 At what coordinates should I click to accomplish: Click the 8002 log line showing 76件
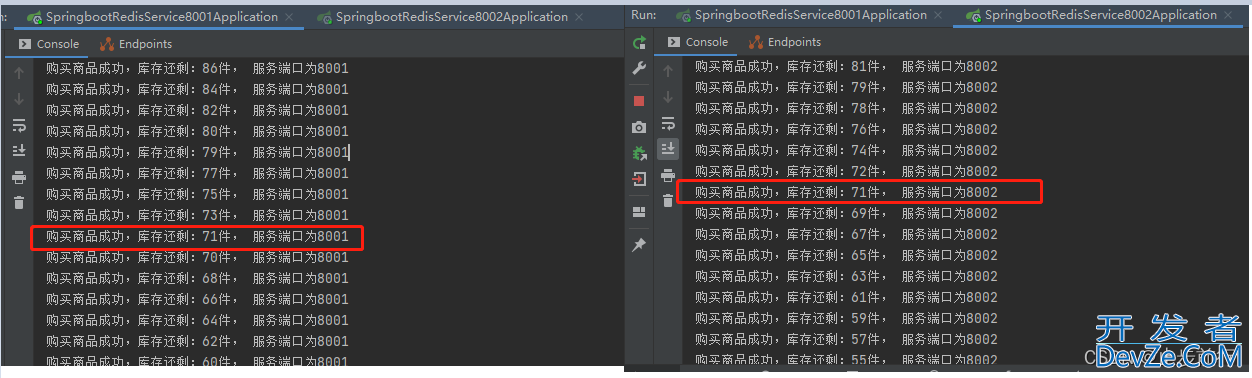pos(846,129)
